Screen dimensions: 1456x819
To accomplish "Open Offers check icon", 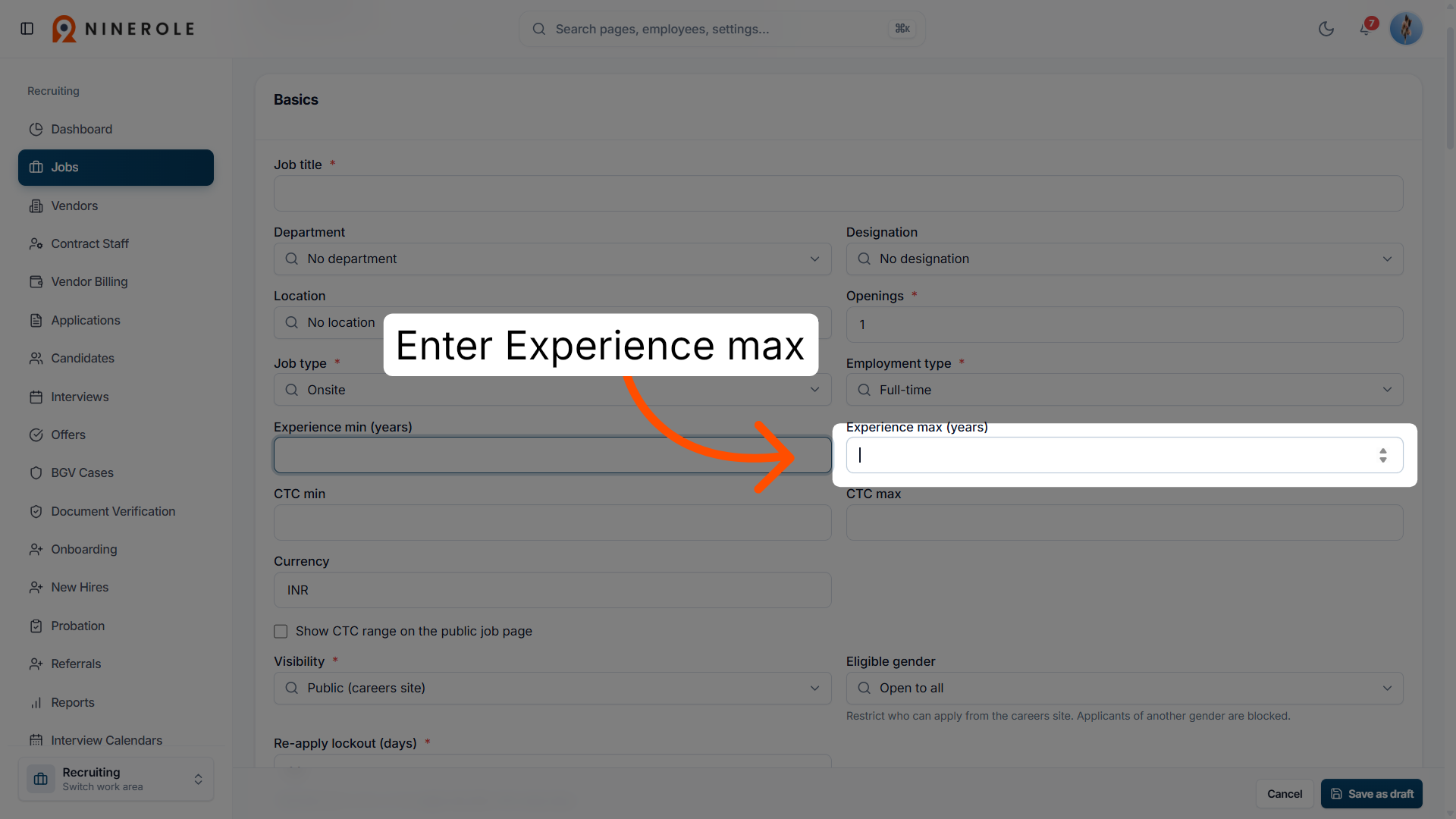I will pos(36,435).
